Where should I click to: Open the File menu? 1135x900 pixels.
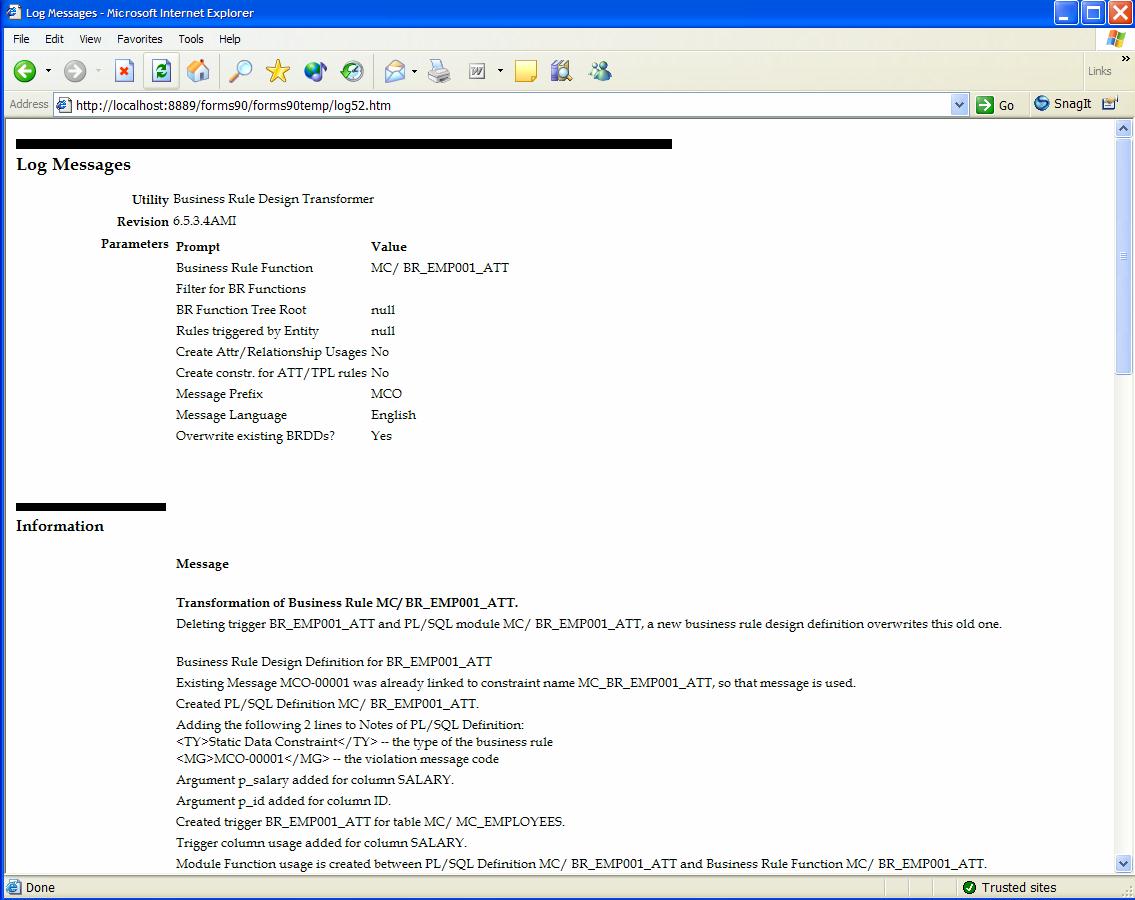21,39
